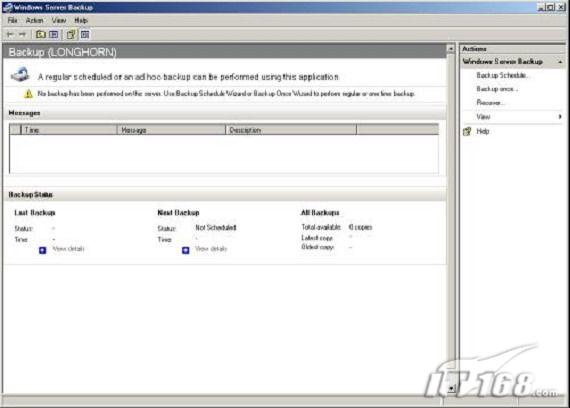Toggle the Action pane toolbar icon

click(85, 35)
